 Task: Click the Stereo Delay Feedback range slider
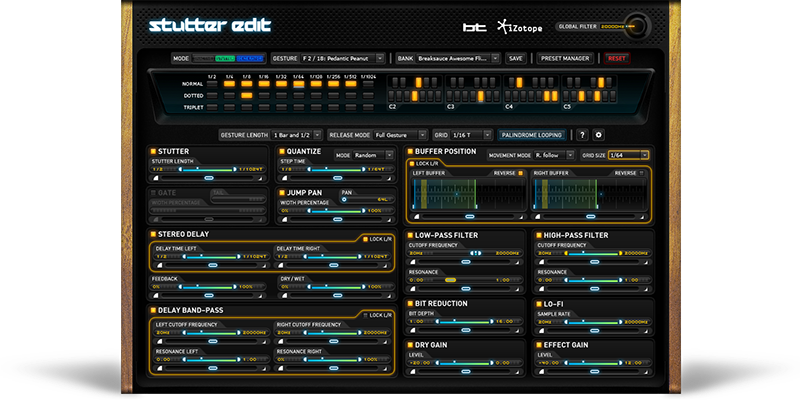coord(208,287)
